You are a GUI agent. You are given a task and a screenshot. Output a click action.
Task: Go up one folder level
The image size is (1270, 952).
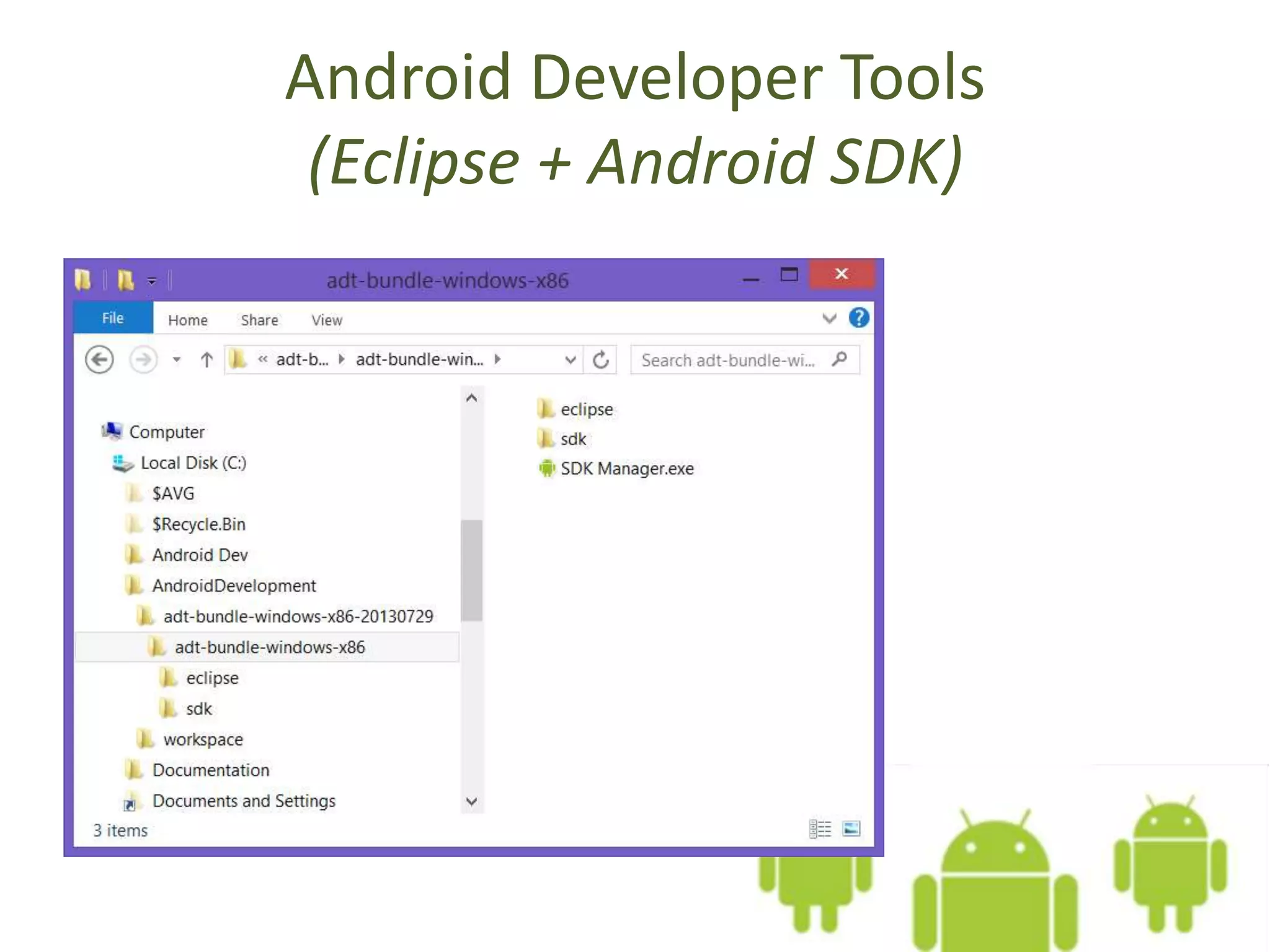click(x=206, y=359)
